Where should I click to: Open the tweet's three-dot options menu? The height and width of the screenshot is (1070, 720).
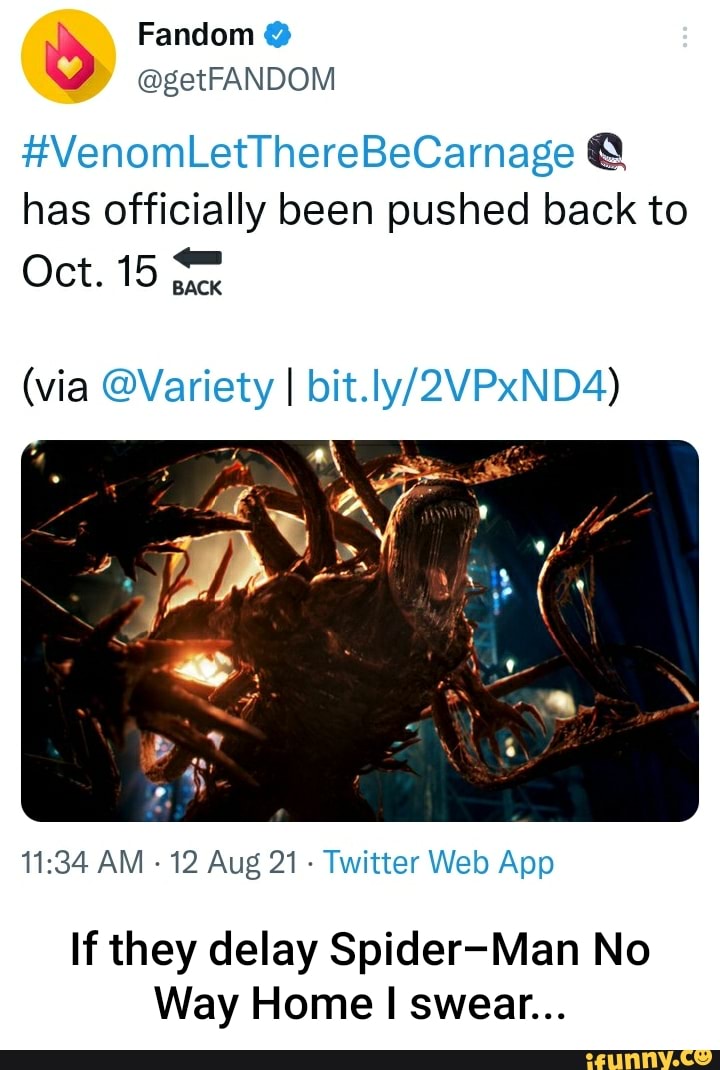coord(685,38)
